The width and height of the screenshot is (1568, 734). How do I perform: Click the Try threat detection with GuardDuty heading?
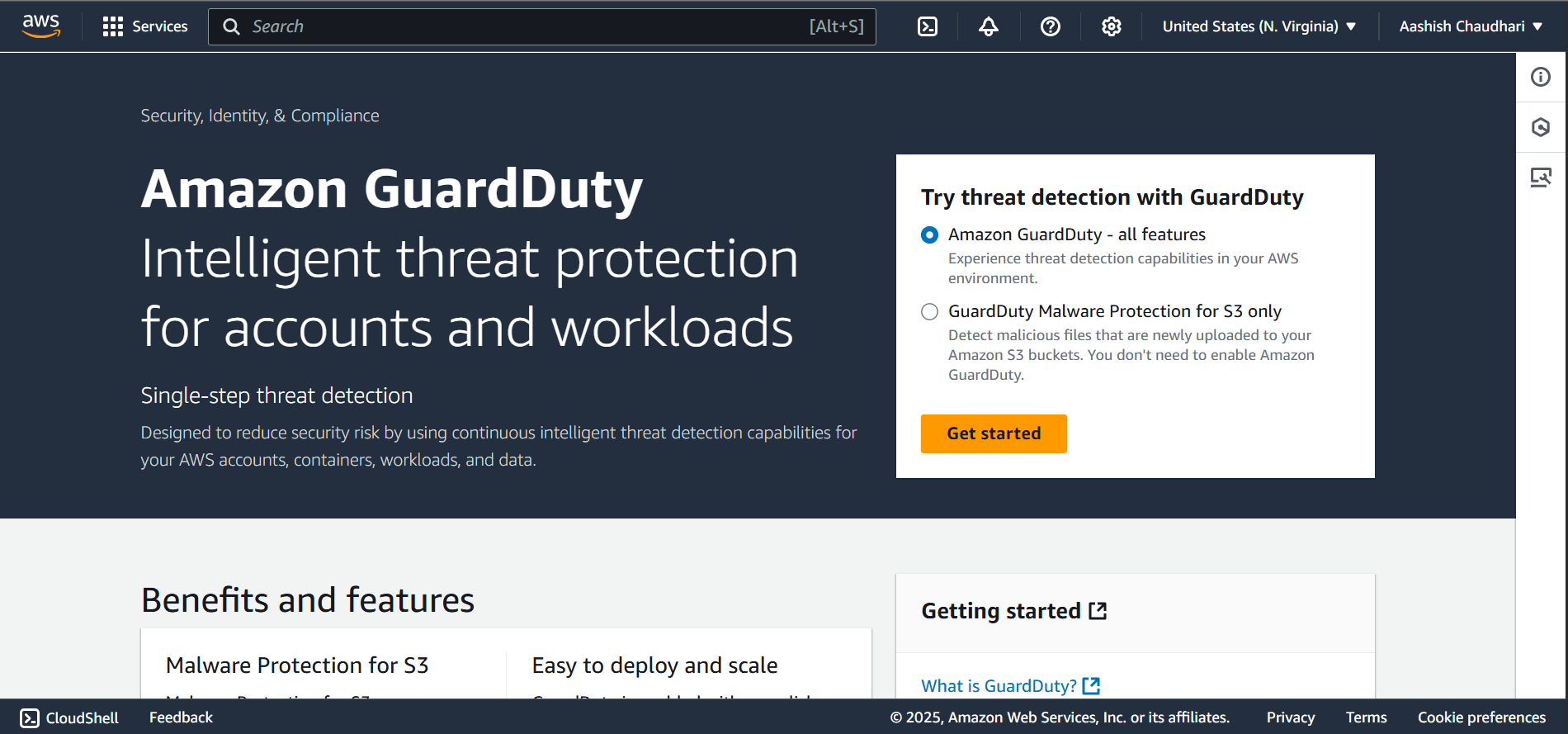coord(1112,197)
